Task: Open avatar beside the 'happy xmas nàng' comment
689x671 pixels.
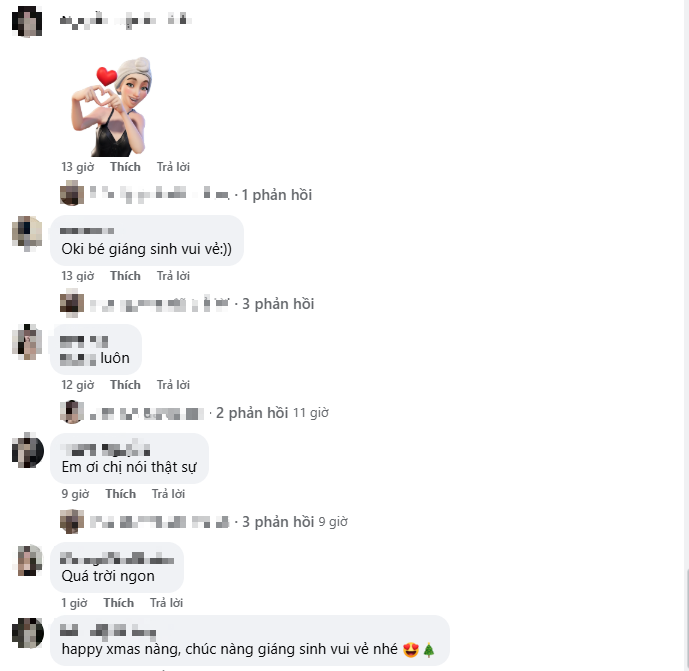Action: [x=27, y=633]
